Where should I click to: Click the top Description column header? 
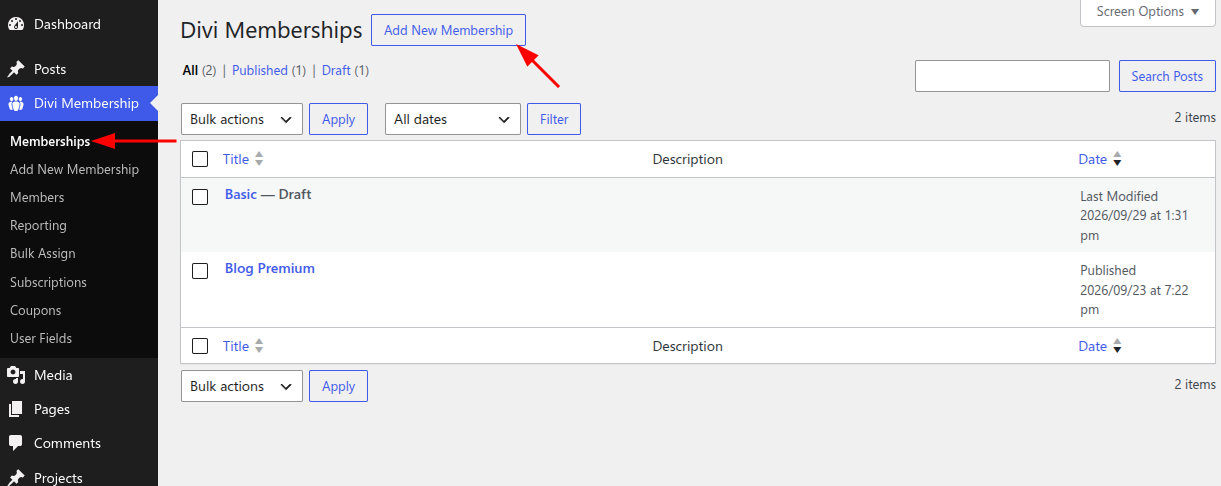coord(687,159)
